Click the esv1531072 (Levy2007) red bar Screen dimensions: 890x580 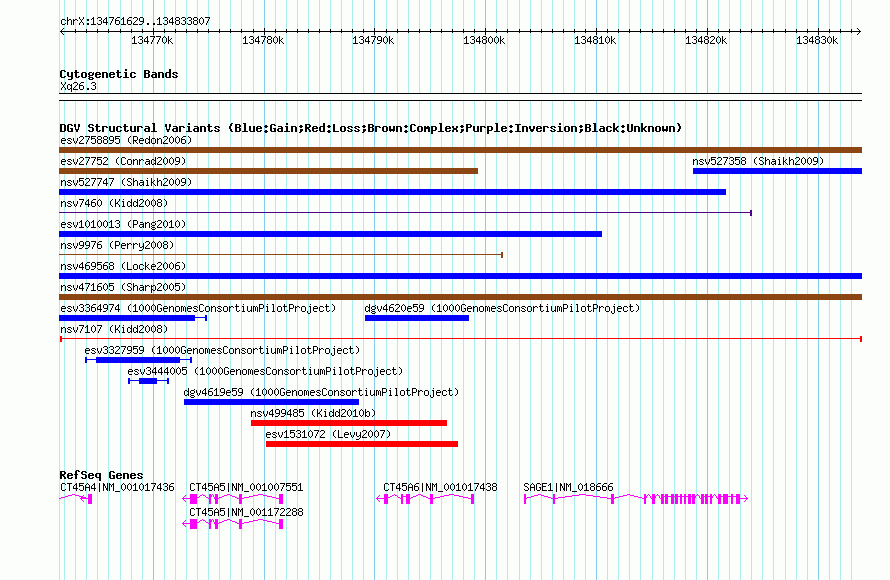pos(362,444)
